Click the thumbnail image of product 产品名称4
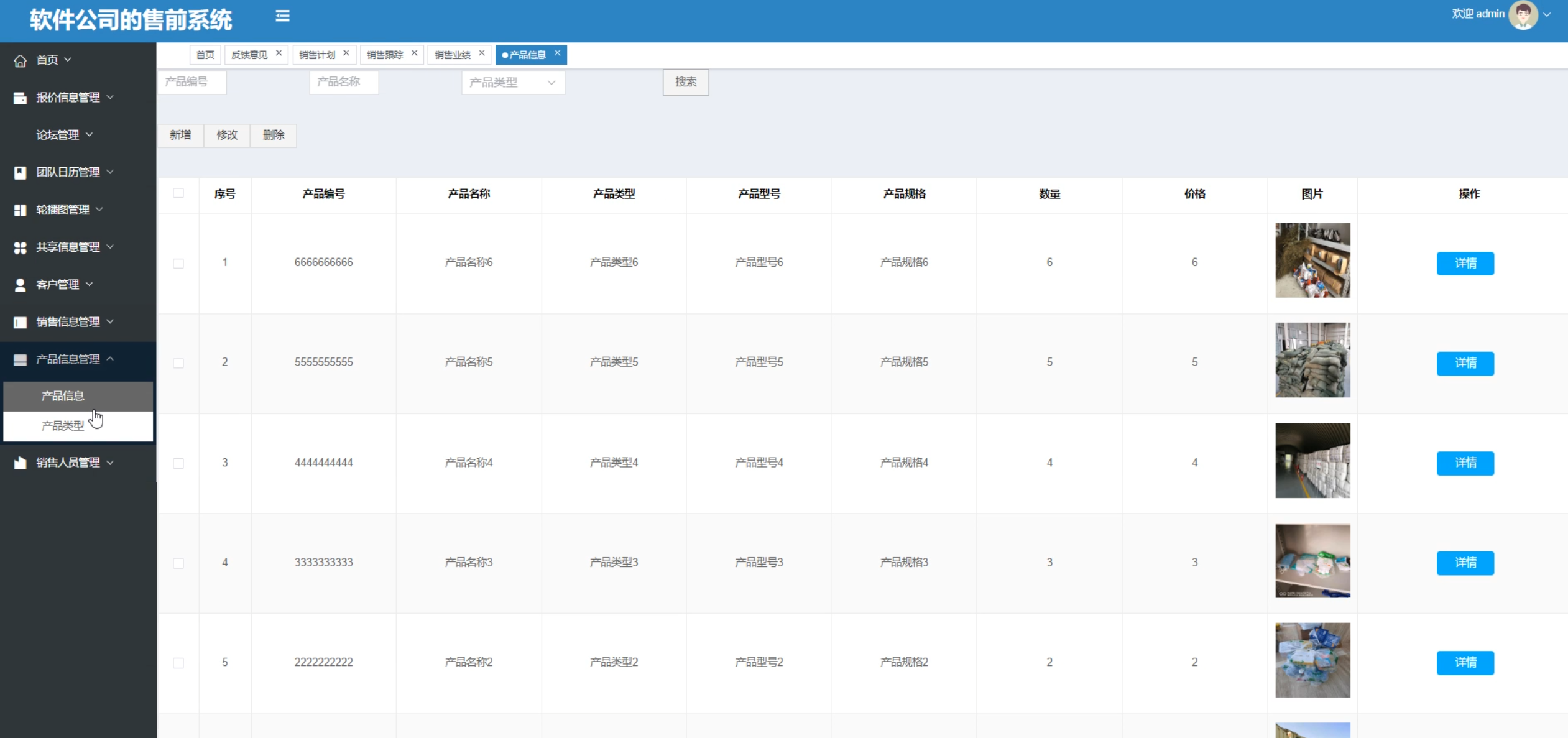 coord(1312,461)
